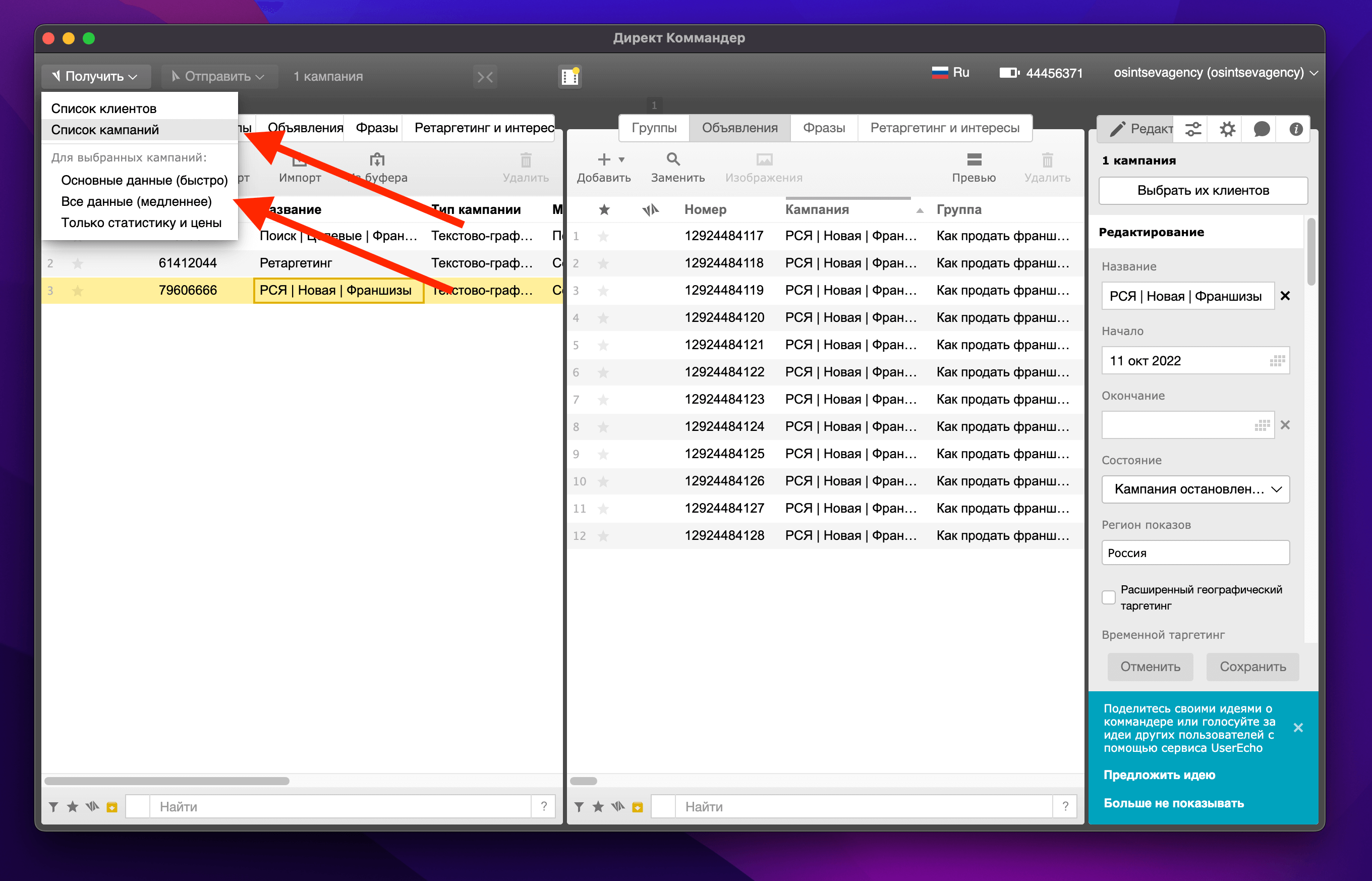Toggle star for campaign 61412044

pos(78,263)
